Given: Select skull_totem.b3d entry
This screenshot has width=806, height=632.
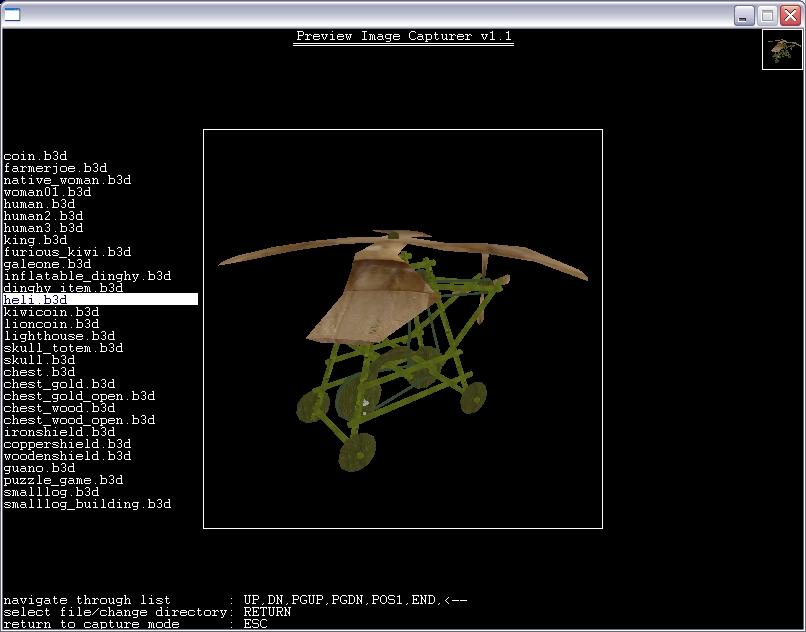Looking at the screenshot, I should tap(63, 348).
